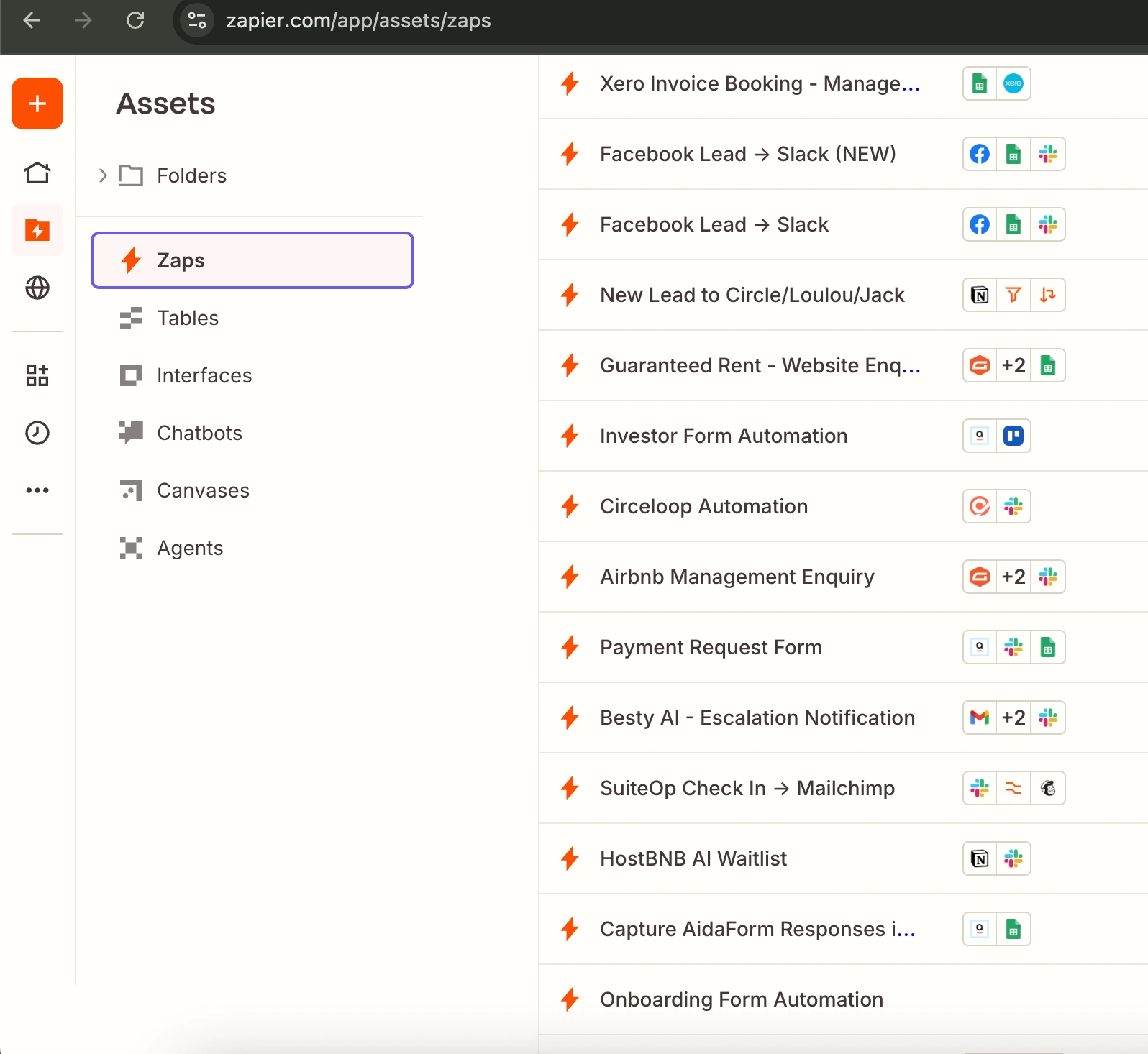Click the orange plus Create button

pos(37,104)
